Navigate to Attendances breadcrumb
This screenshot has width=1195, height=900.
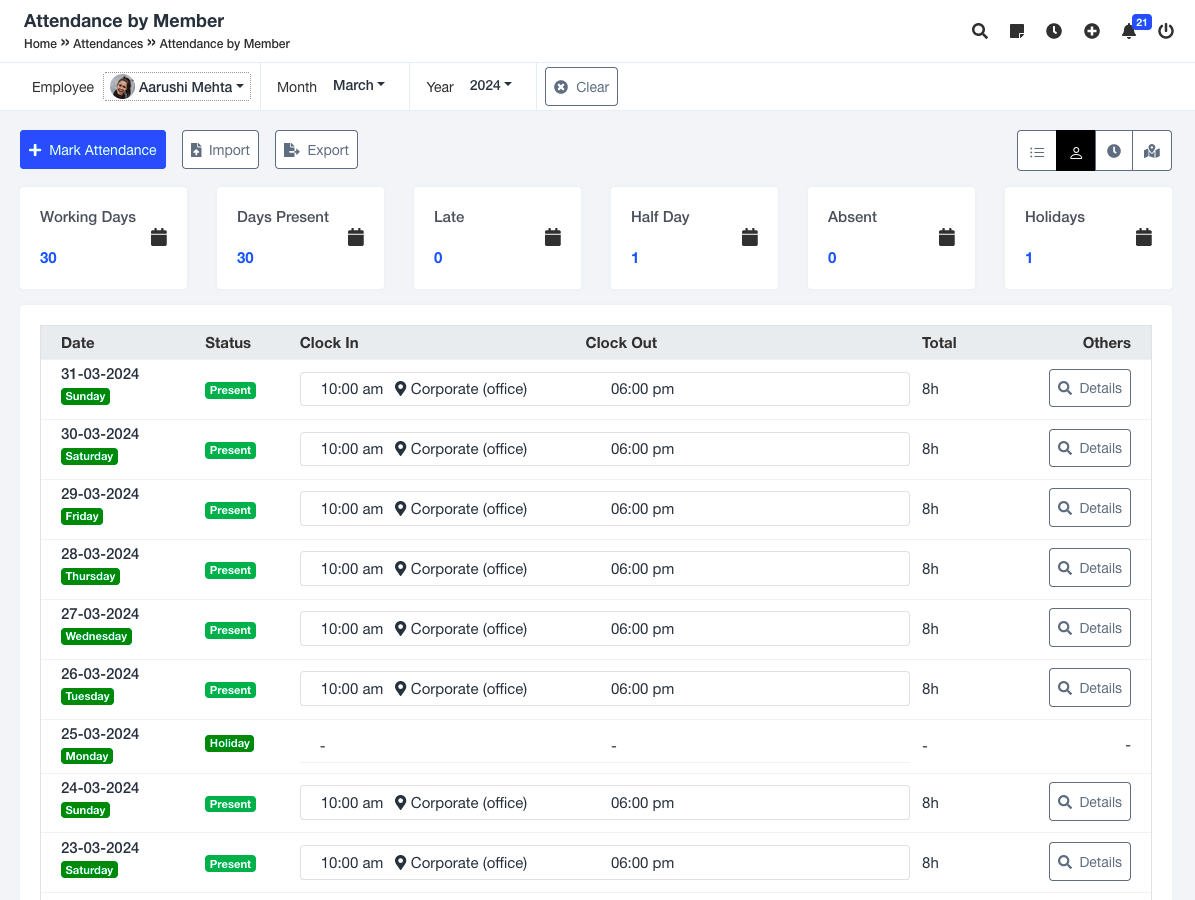coord(108,44)
